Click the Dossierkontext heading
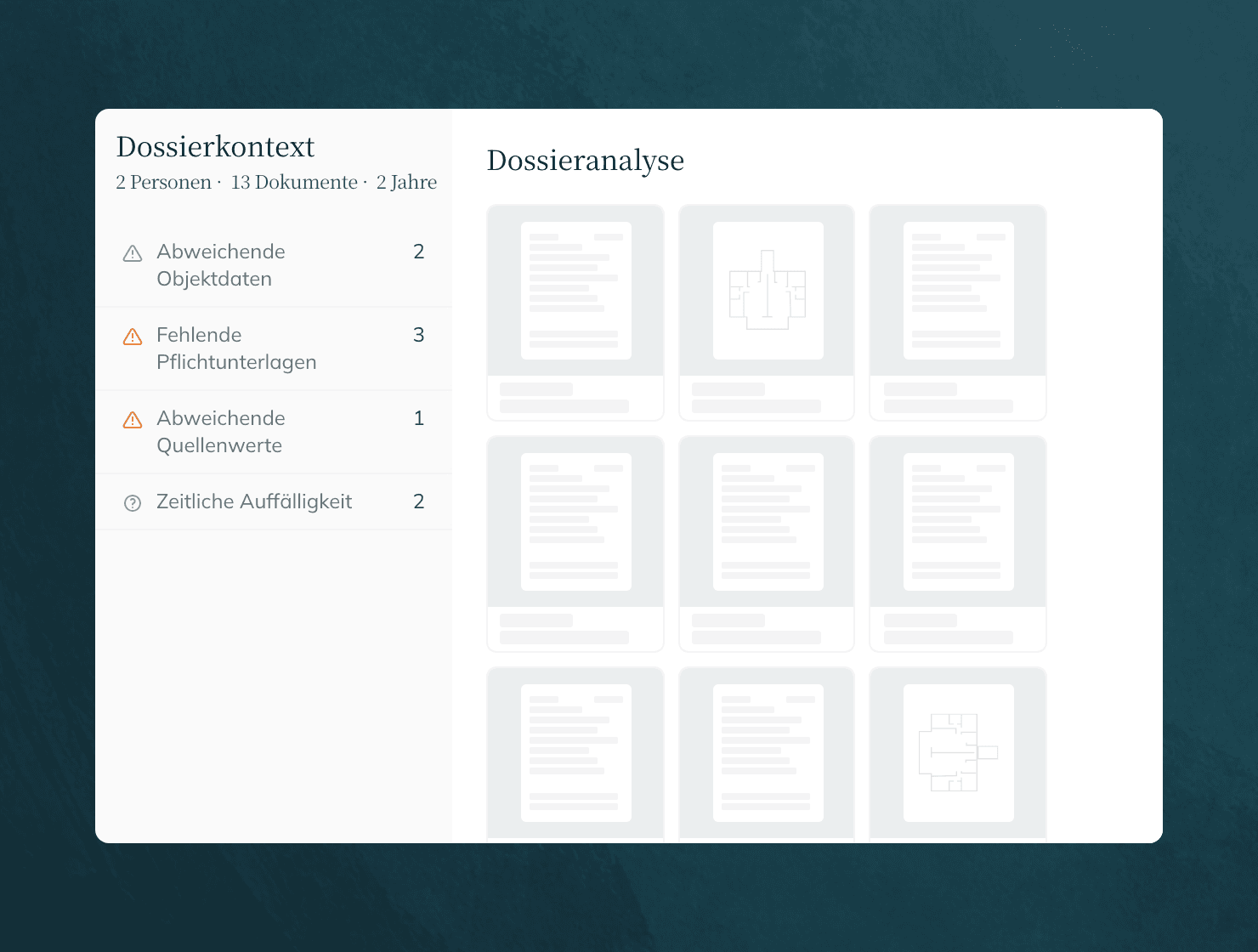 click(216, 147)
